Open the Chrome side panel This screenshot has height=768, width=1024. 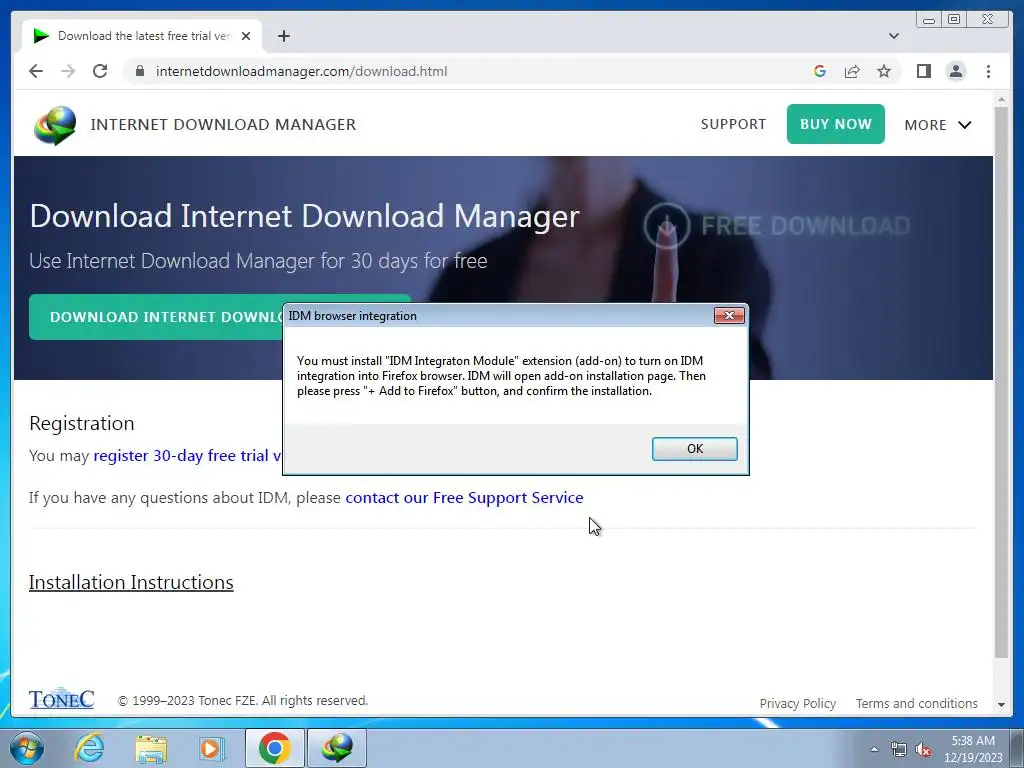[x=923, y=71]
